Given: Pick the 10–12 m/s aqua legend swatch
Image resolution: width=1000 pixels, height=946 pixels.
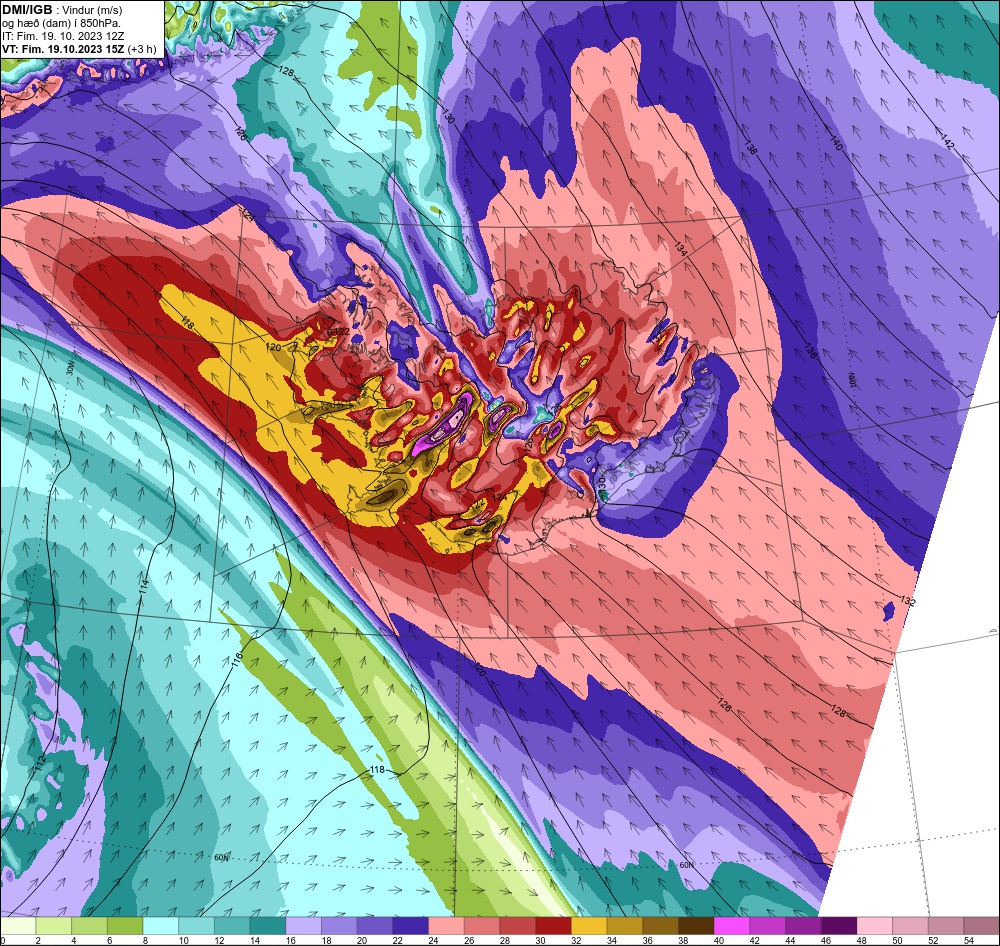Looking at the screenshot, I should click(196, 926).
